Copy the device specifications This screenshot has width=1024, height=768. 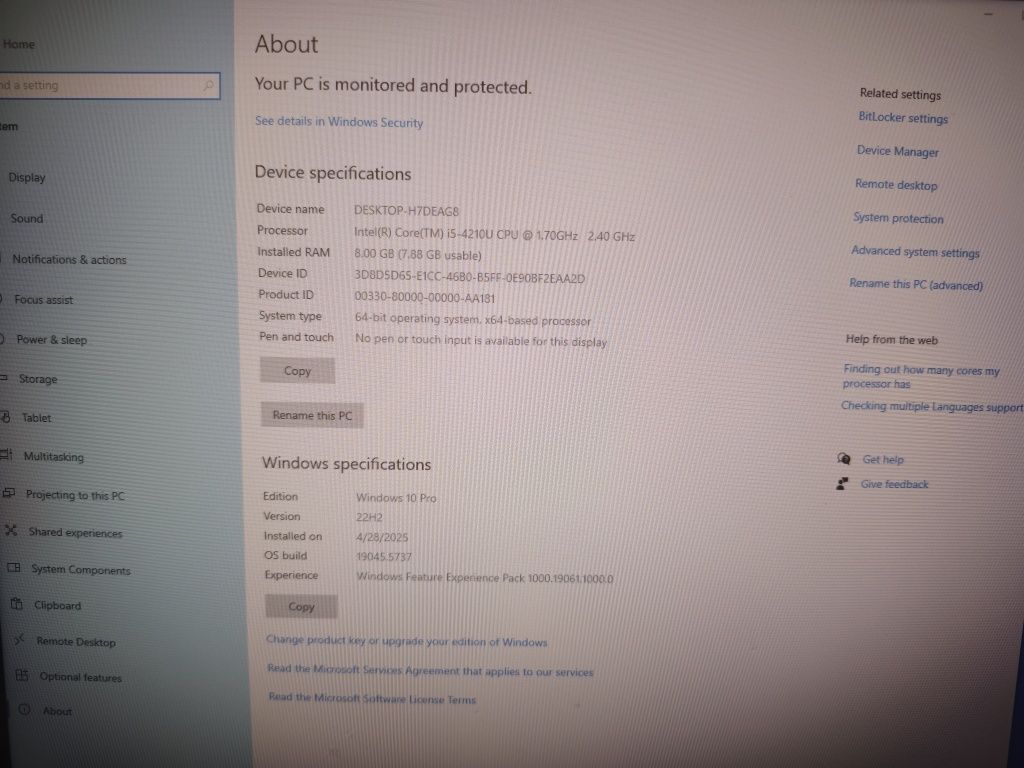click(x=297, y=371)
